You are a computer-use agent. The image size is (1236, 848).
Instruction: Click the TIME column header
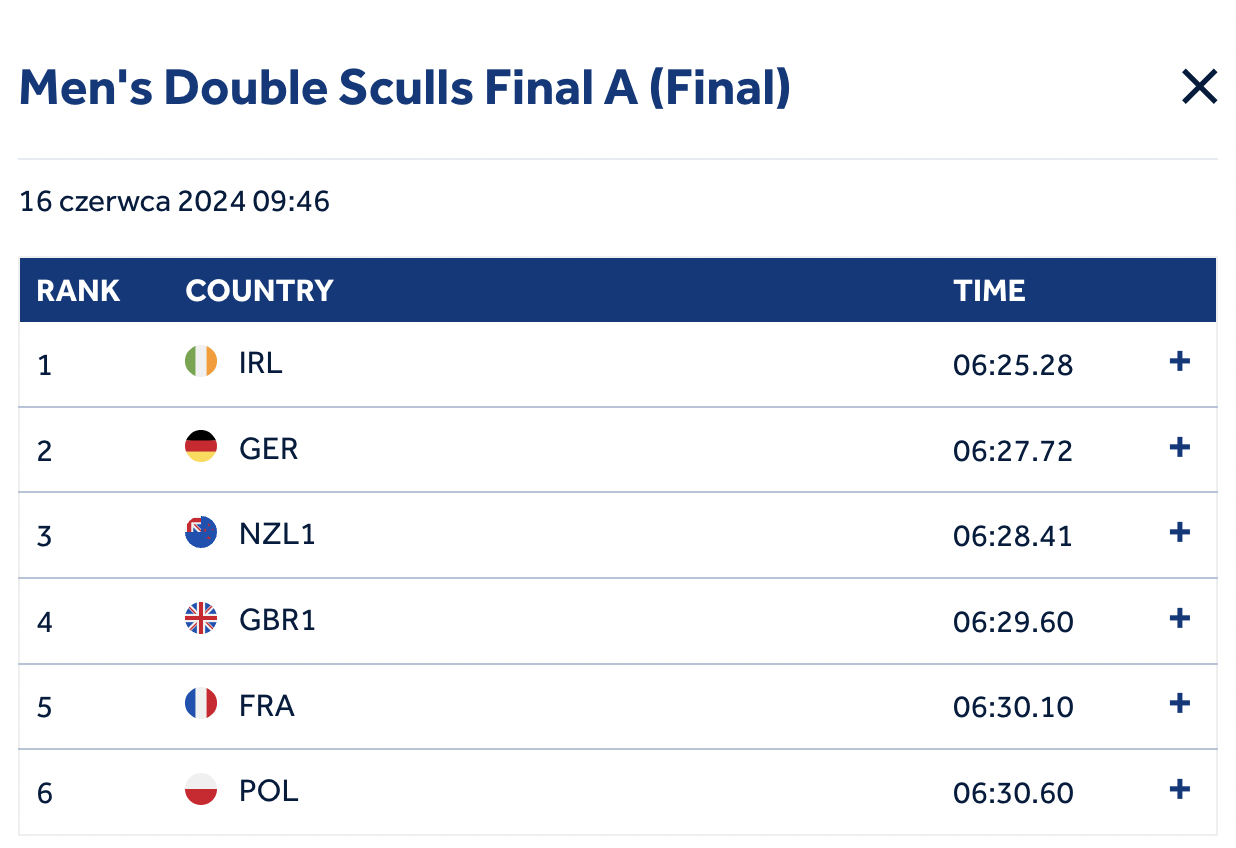(x=989, y=291)
